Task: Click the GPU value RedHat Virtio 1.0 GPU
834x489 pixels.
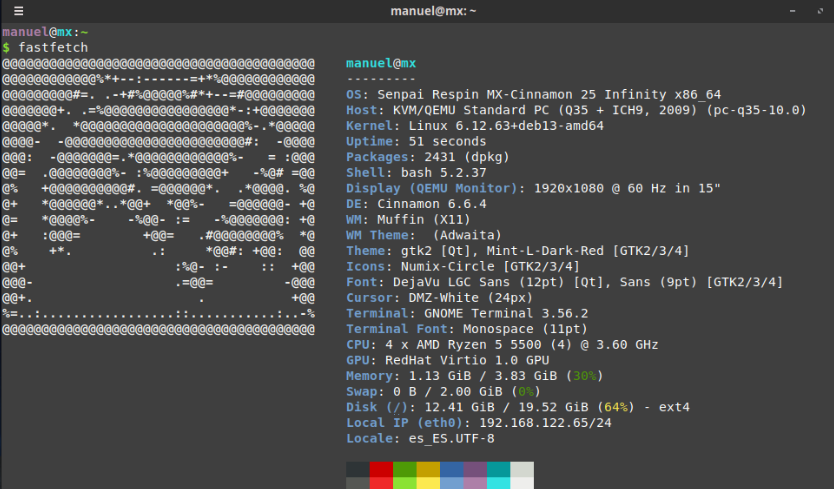Action: click(x=467, y=360)
